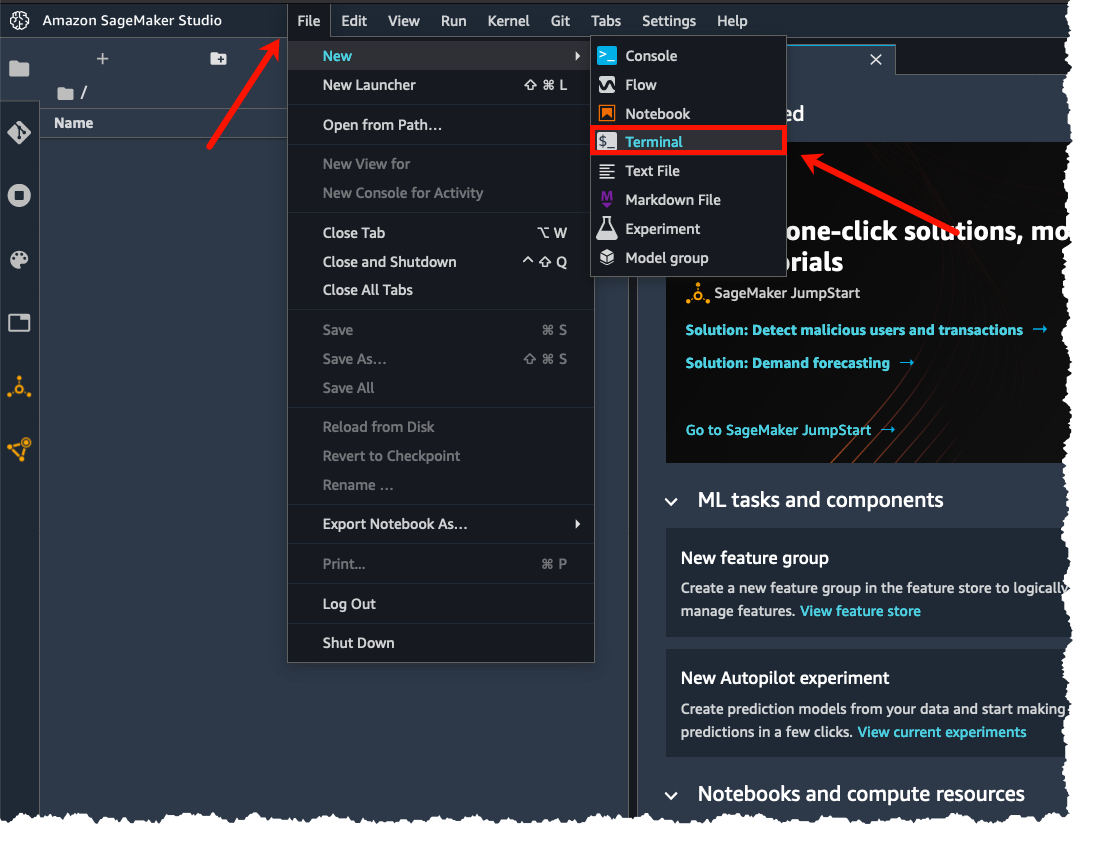Select Close All Tabs menu item

(x=441, y=290)
